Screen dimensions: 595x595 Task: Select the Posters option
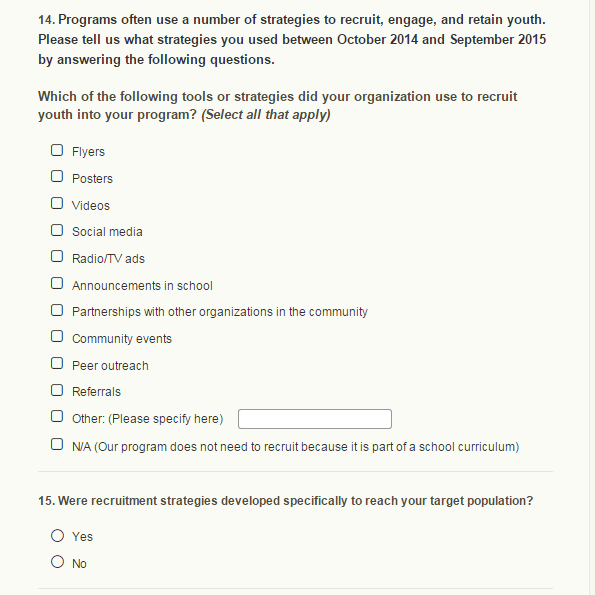(57, 176)
